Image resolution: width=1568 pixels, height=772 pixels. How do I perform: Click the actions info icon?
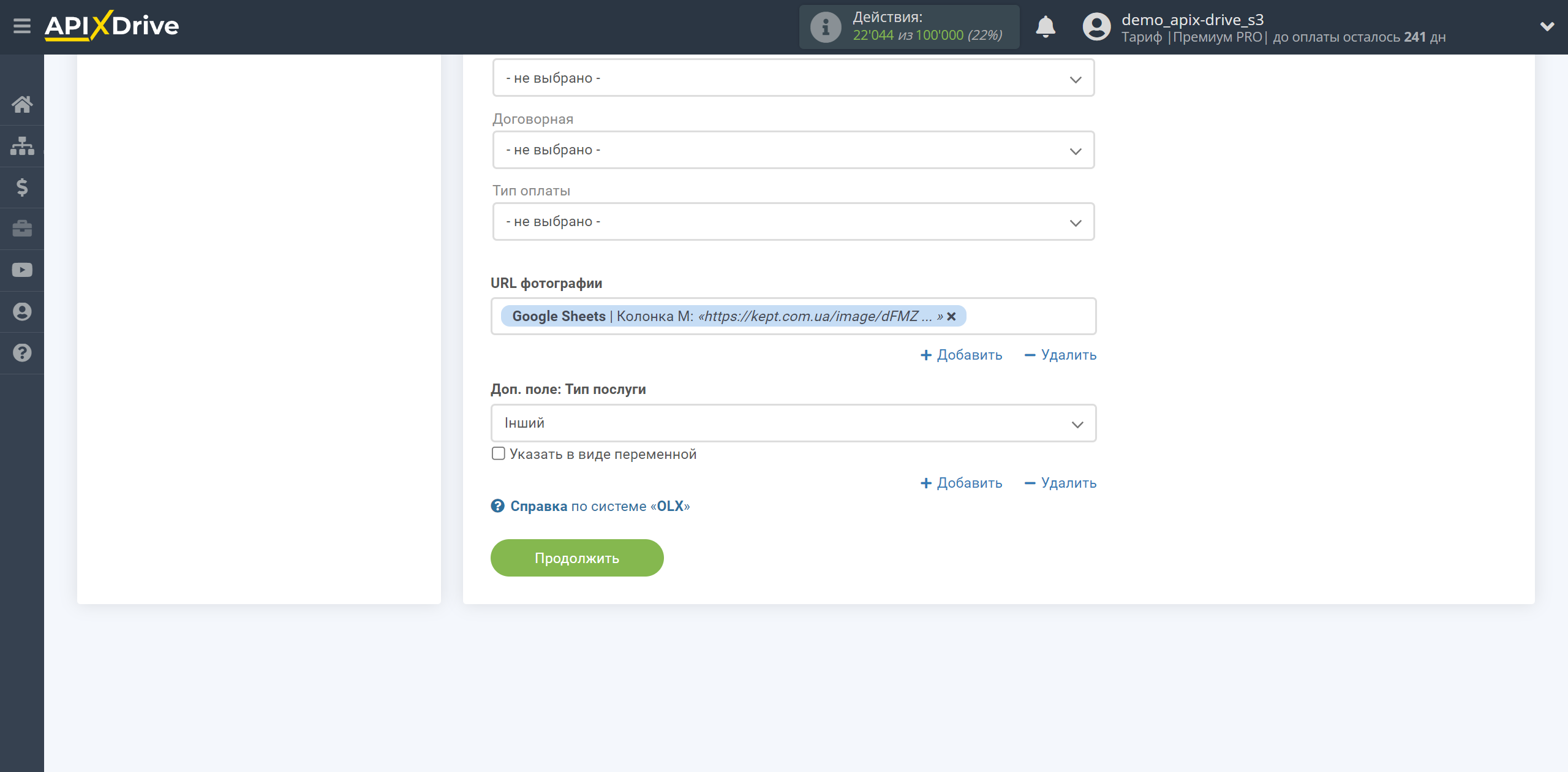(x=826, y=27)
